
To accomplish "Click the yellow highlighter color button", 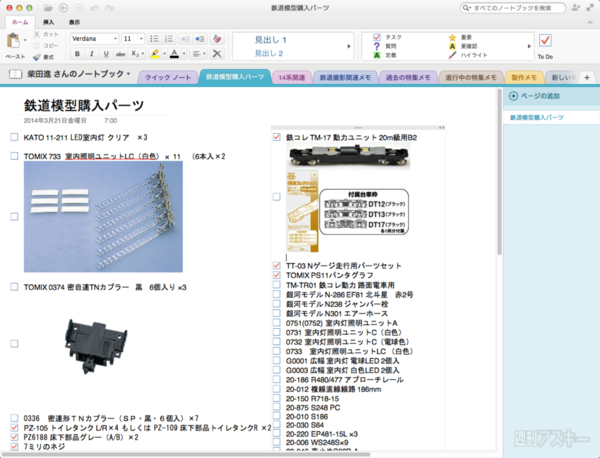I will (155, 54).
